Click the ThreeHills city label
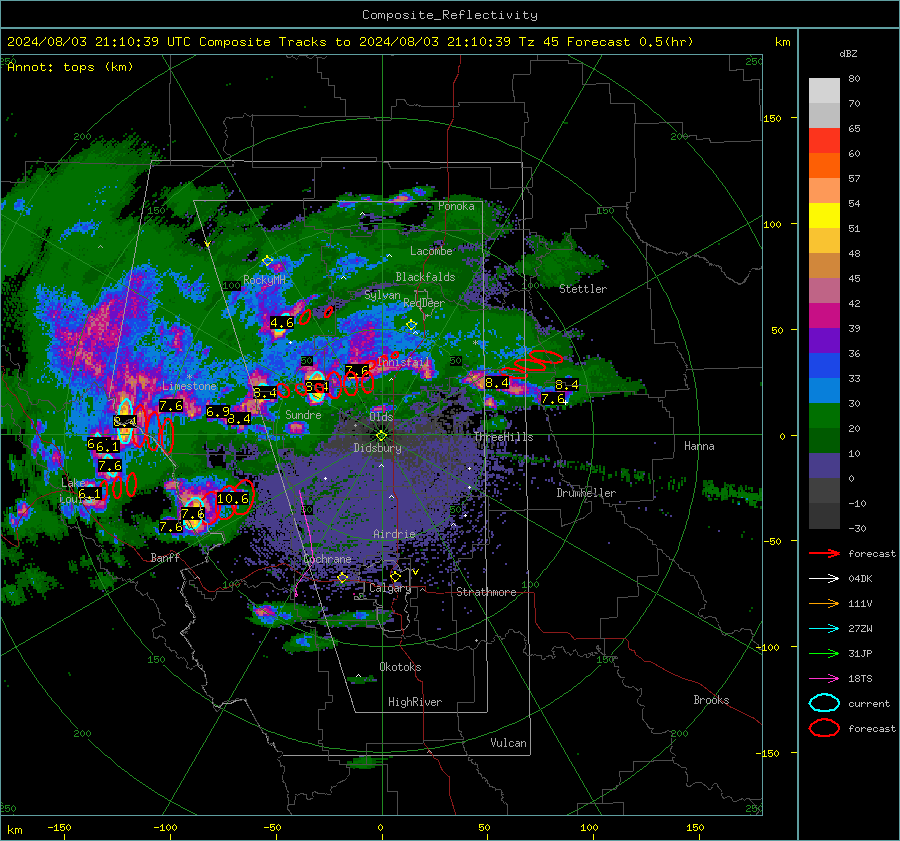The image size is (900, 841). 503,437
